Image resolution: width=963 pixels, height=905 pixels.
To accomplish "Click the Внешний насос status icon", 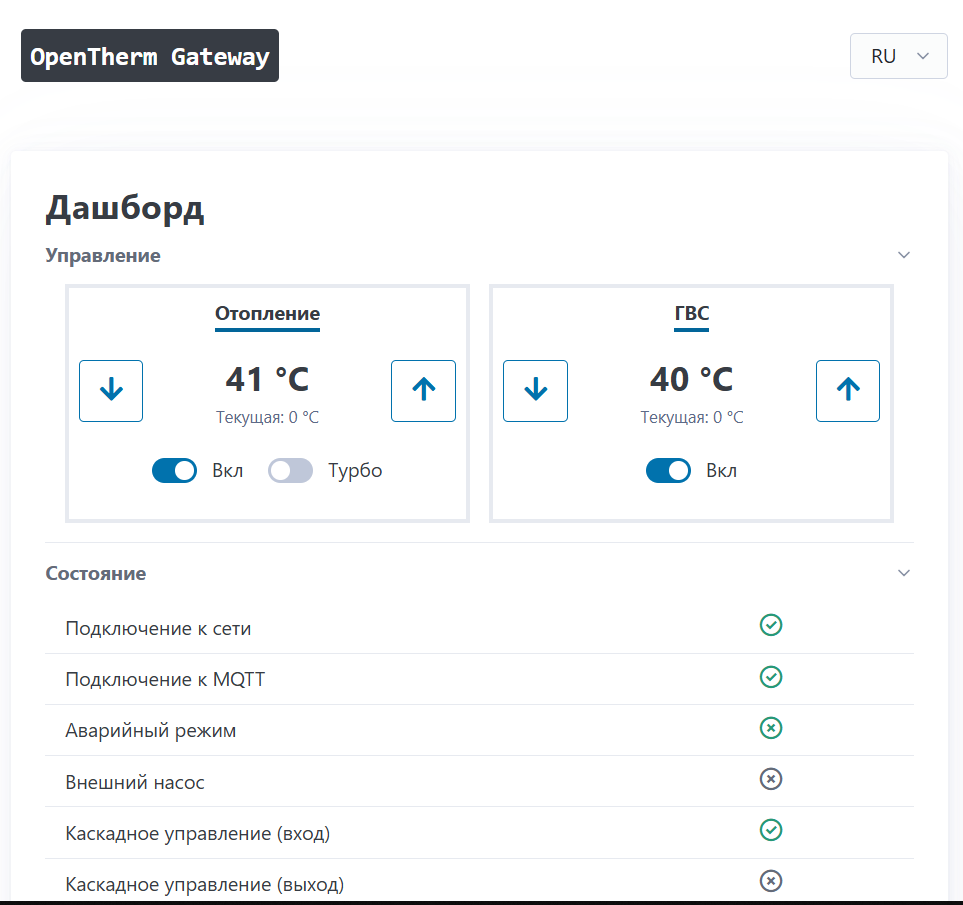I will click(770, 779).
